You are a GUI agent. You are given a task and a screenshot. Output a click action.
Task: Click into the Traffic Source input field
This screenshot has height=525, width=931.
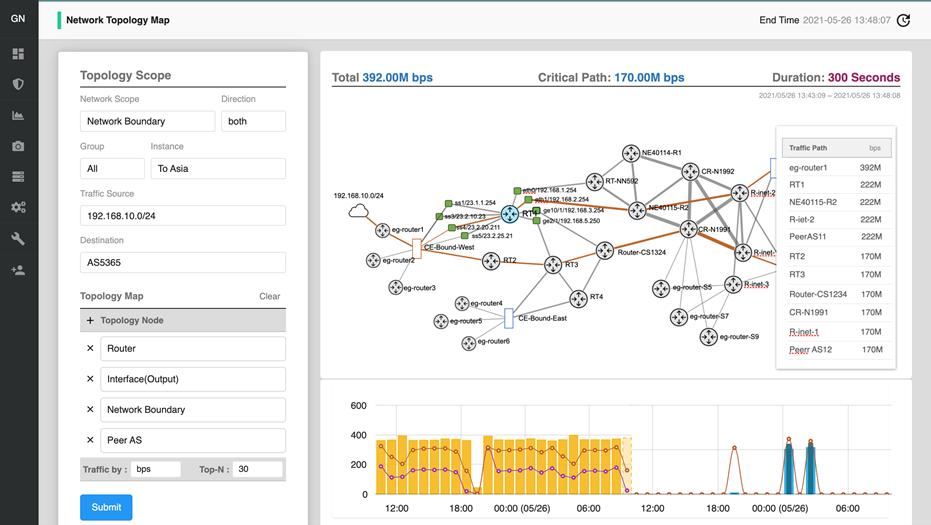click(x=182, y=215)
